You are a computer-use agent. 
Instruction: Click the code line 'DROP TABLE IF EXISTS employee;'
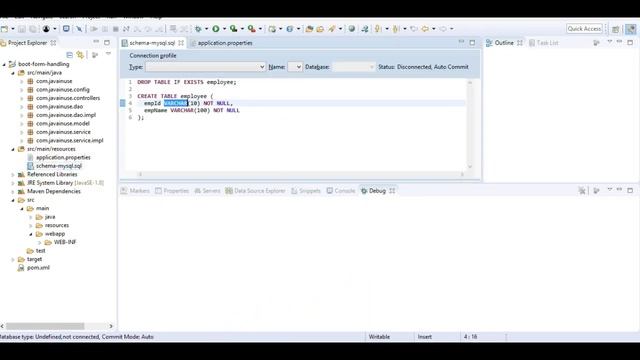tap(187, 82)
